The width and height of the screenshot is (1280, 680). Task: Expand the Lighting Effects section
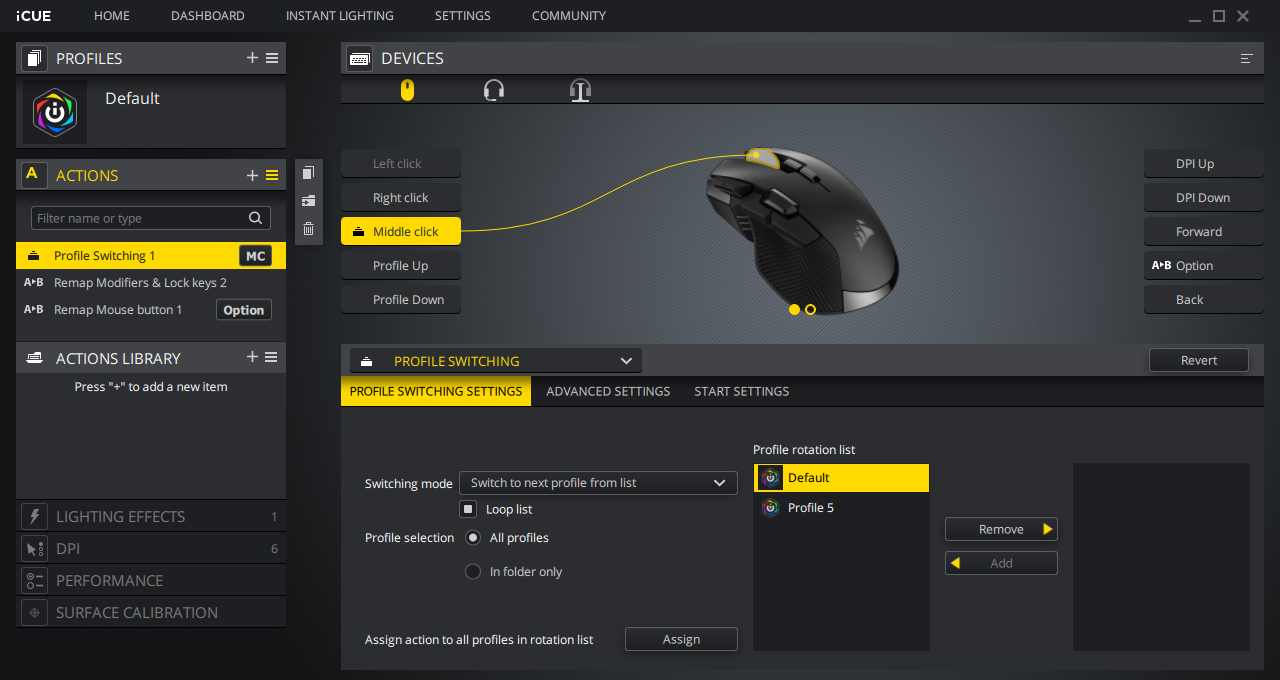tap(151, 516)
